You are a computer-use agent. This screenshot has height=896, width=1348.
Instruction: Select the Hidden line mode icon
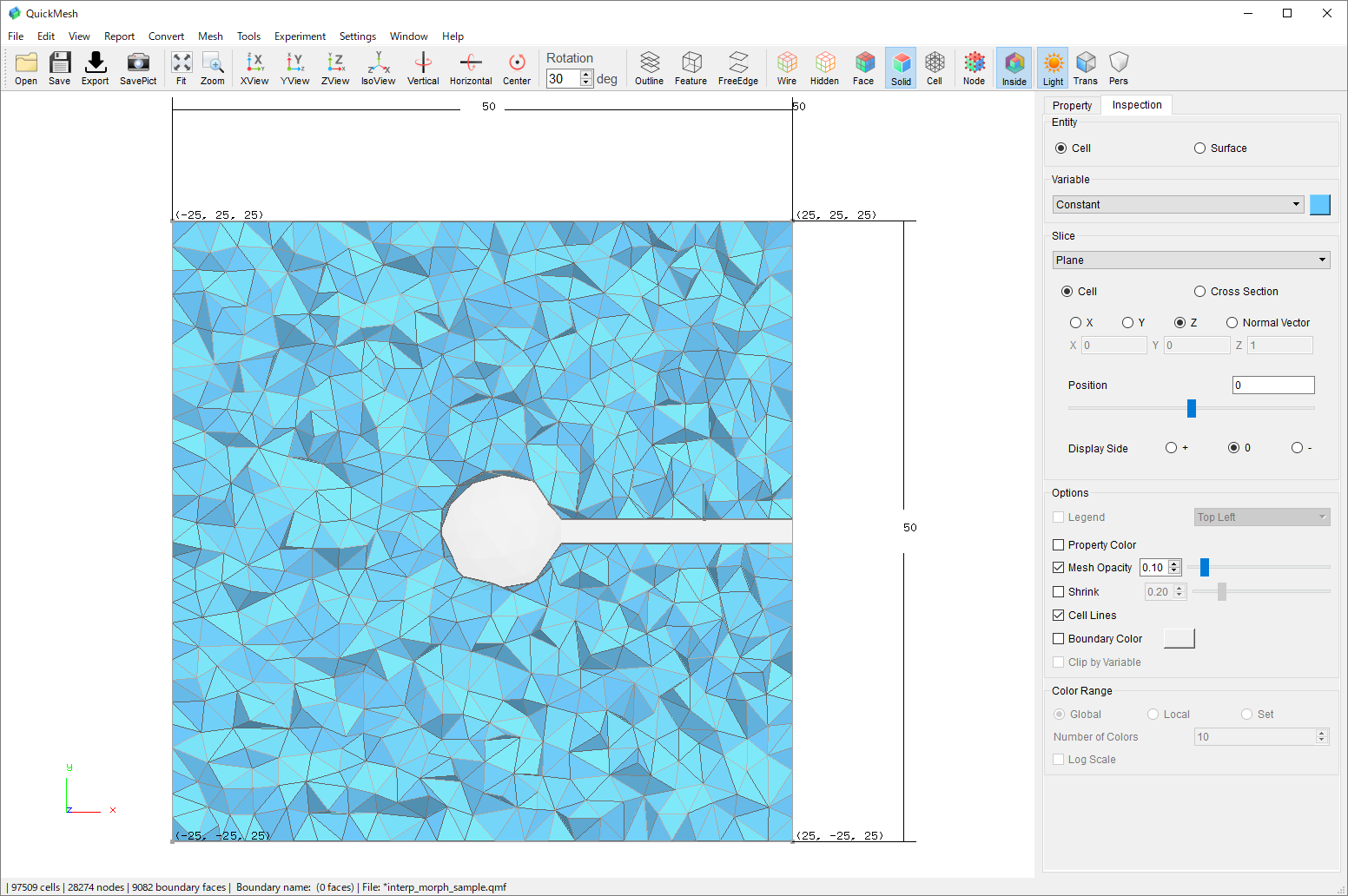pos(824,67)
